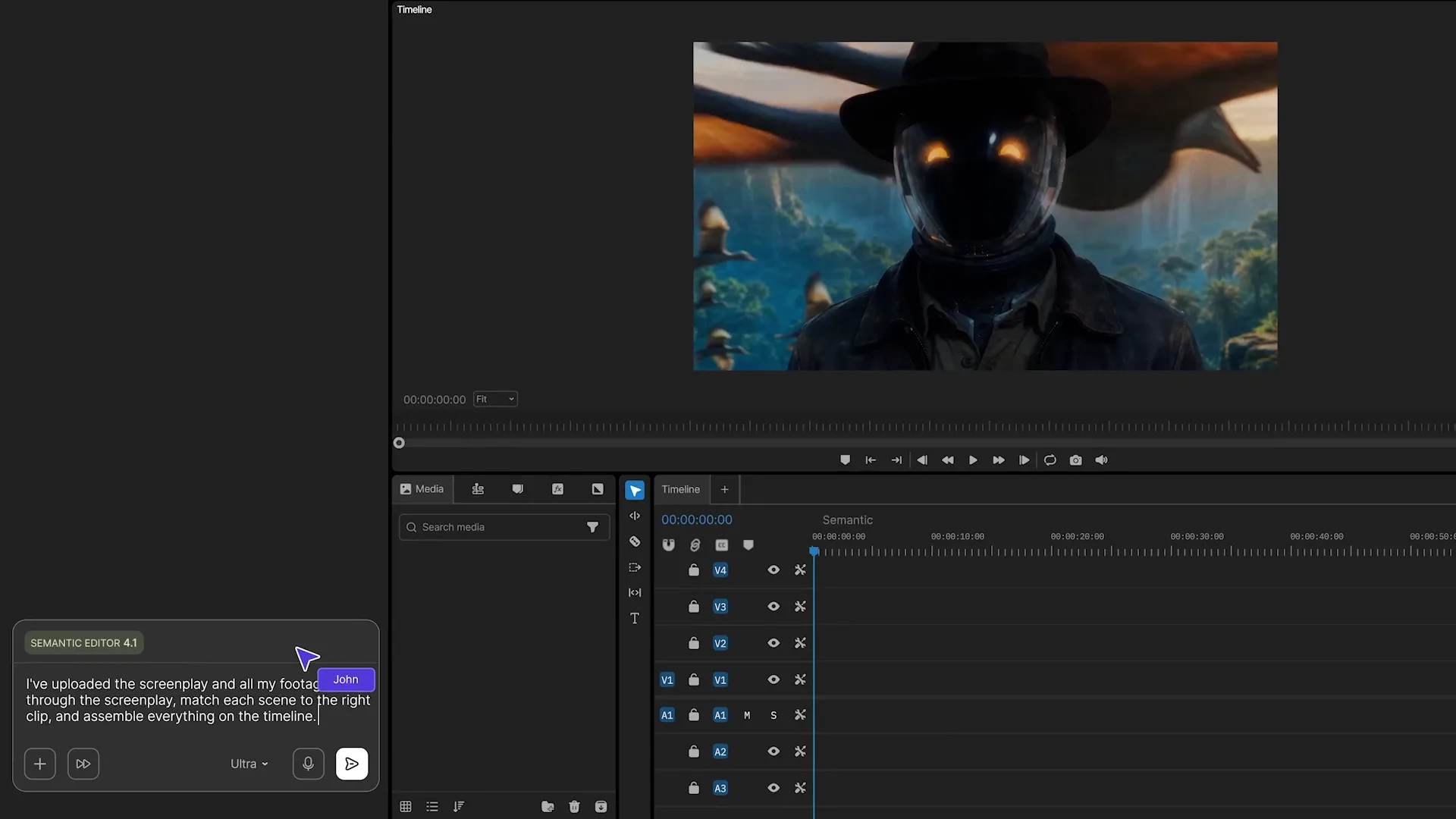Open the Ultra model dropdown
The width and height of the screenshot is (1456, 819).
[249, 764]
